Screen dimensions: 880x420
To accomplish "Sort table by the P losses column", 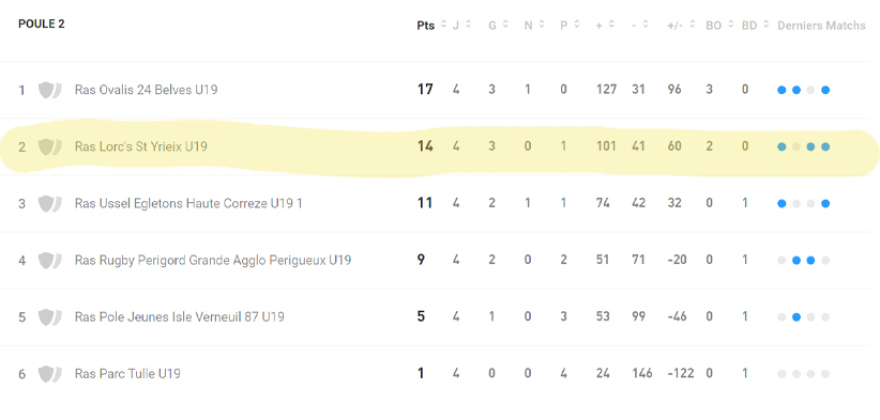I will (x=576, y=25).
